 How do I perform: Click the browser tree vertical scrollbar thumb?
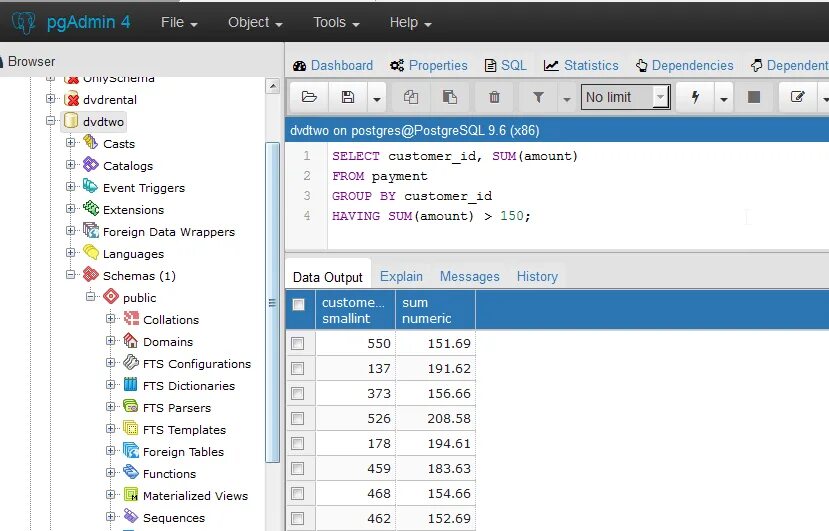273,302
